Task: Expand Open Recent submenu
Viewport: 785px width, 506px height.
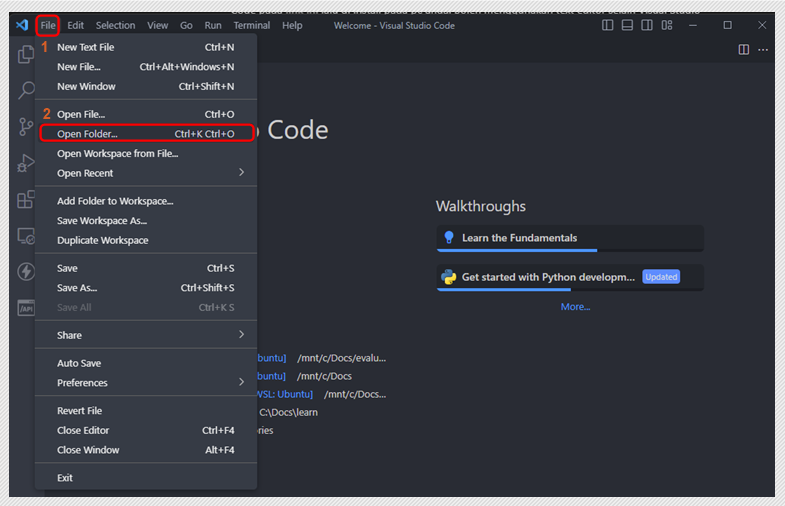Action: 146,173
